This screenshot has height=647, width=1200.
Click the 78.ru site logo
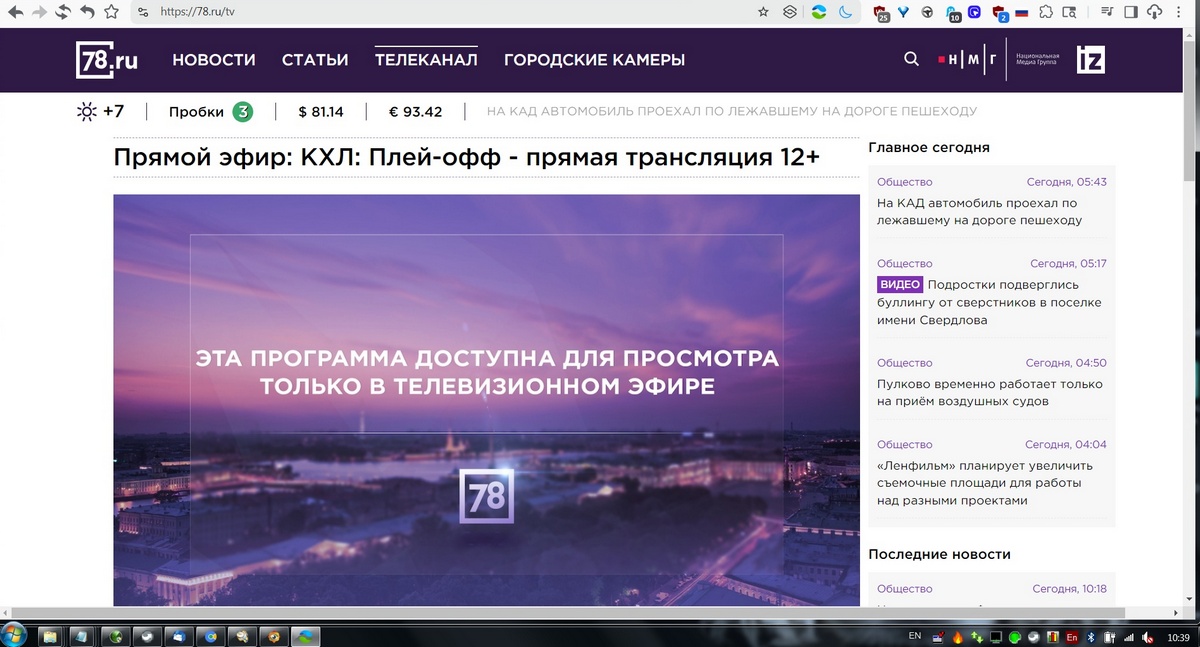(107, 60)
